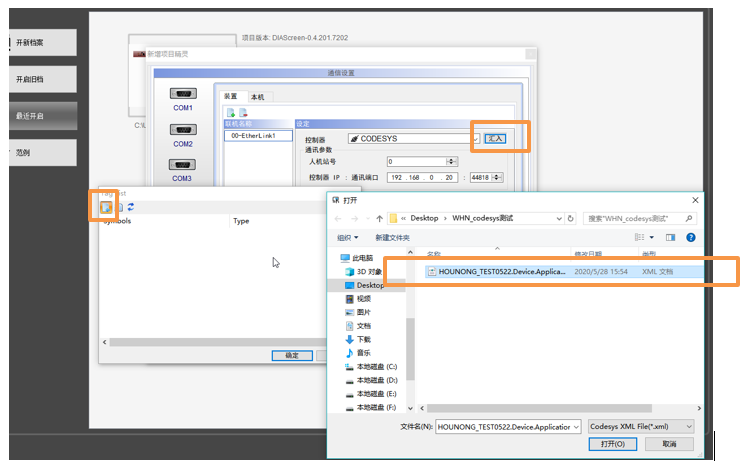This screenshot has height=471, width=746.
Task: Select the 装置 tab
Action: pyautogui.click(x=232, y=97)
